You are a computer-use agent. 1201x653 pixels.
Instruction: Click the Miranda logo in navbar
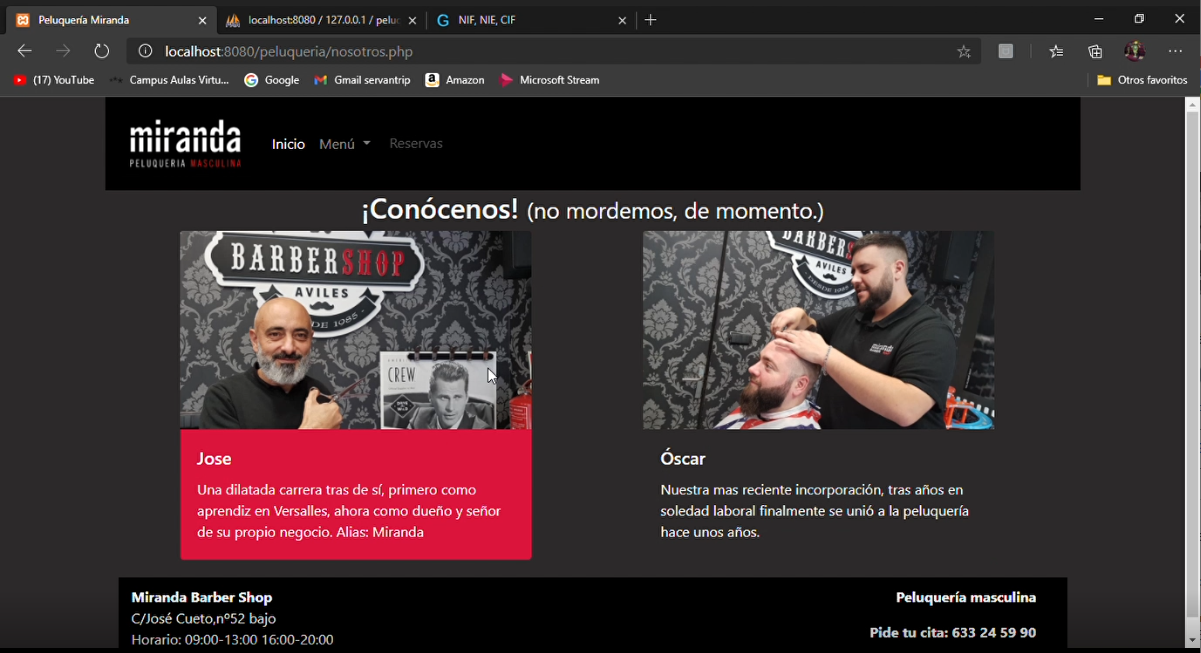click(185, 143)
